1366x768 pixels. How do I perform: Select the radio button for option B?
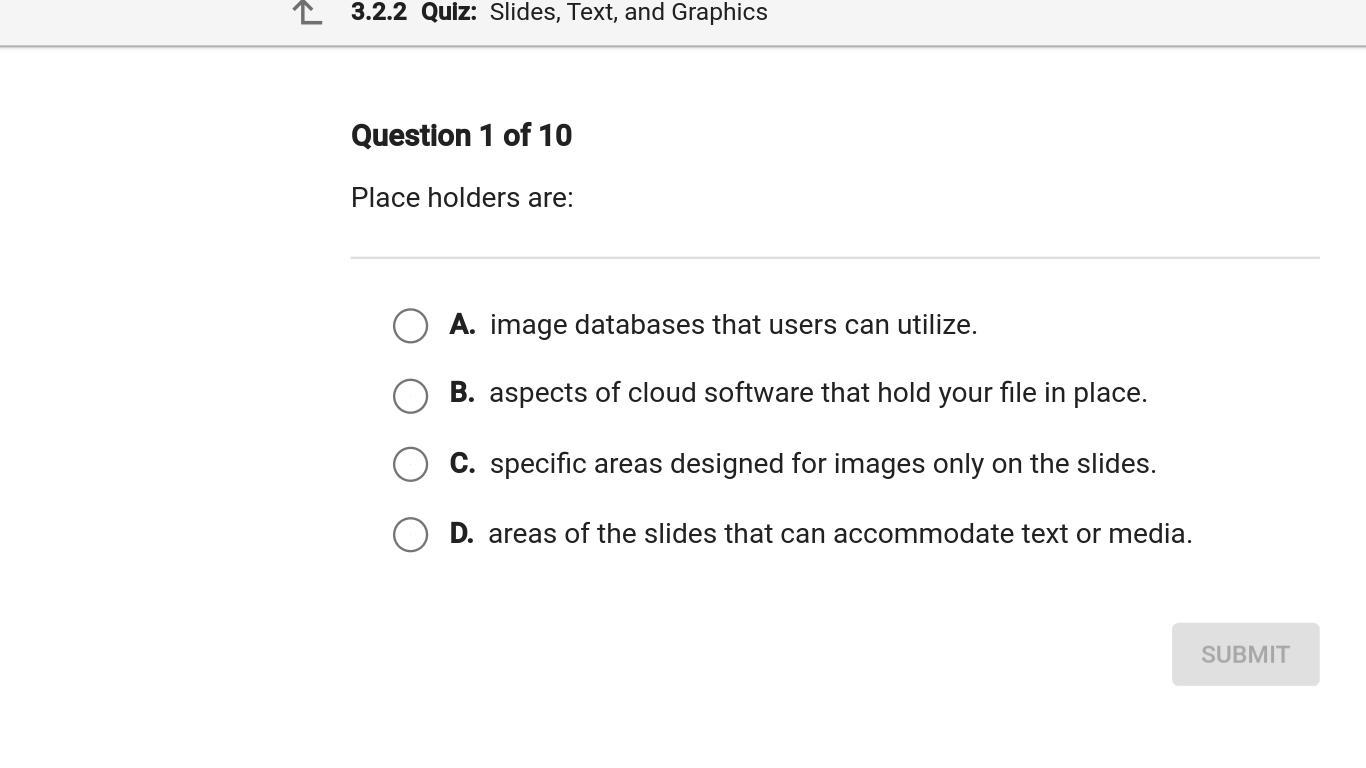point(410,396)
